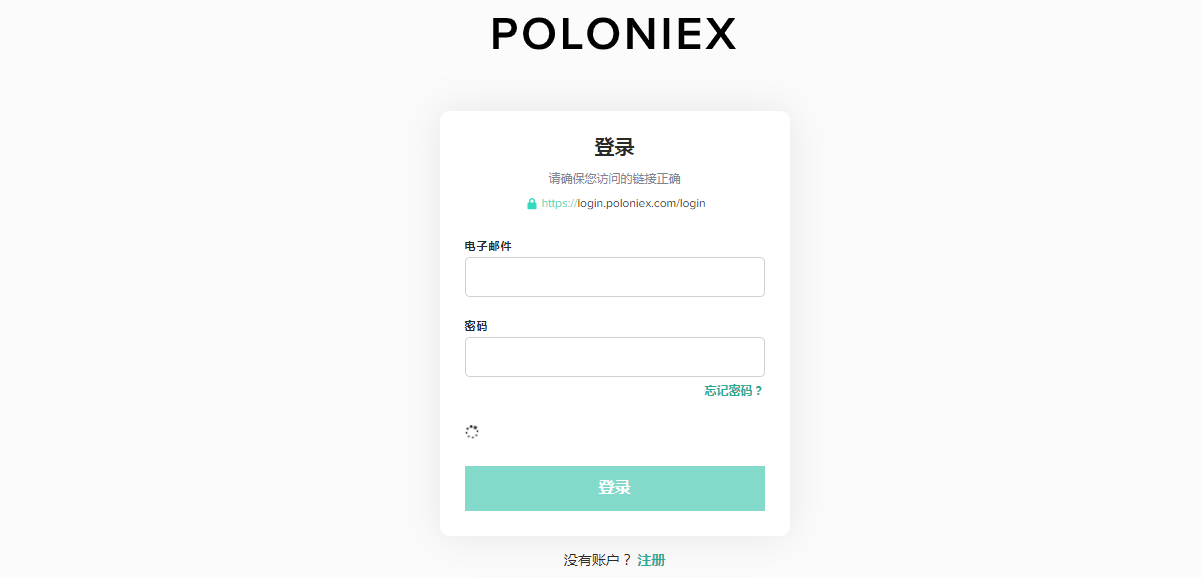Viewport: 1202px width, 578px height.
Task: Open the 忘记密码？ forgot password link
Action: click(x=734, y=391)
